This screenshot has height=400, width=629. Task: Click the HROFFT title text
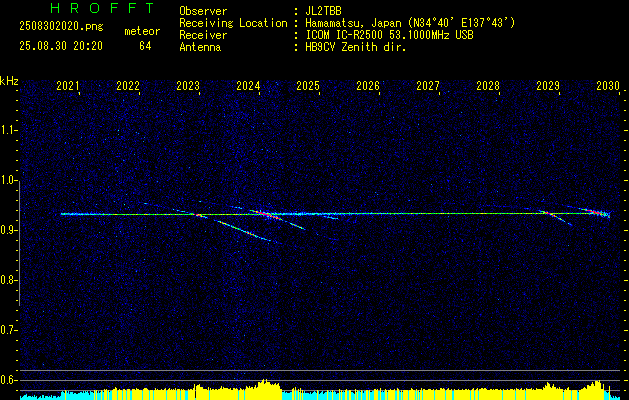tap(102, 8)
